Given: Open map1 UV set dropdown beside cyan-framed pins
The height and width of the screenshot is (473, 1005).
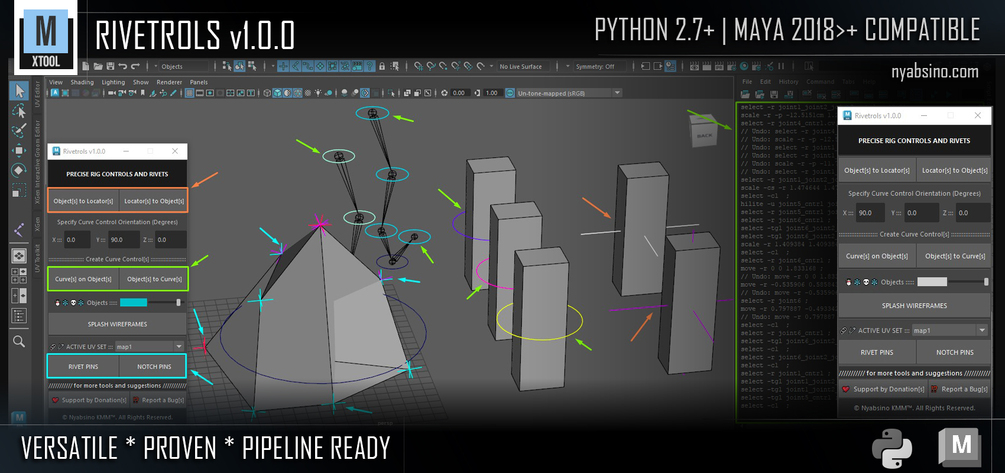Looking at the screenshot, I should click(149, 346).
